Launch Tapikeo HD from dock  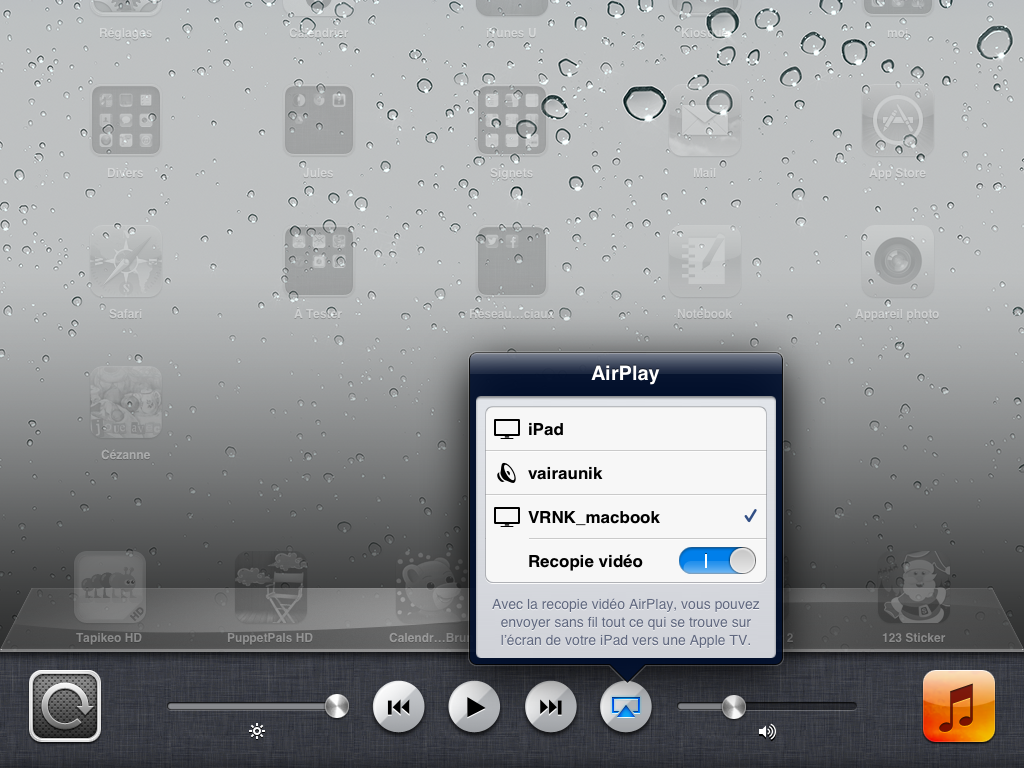coord(110,587)
